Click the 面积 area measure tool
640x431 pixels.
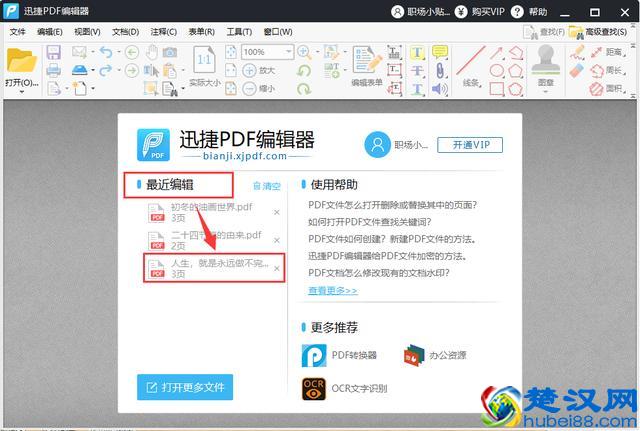click(608, 88)
